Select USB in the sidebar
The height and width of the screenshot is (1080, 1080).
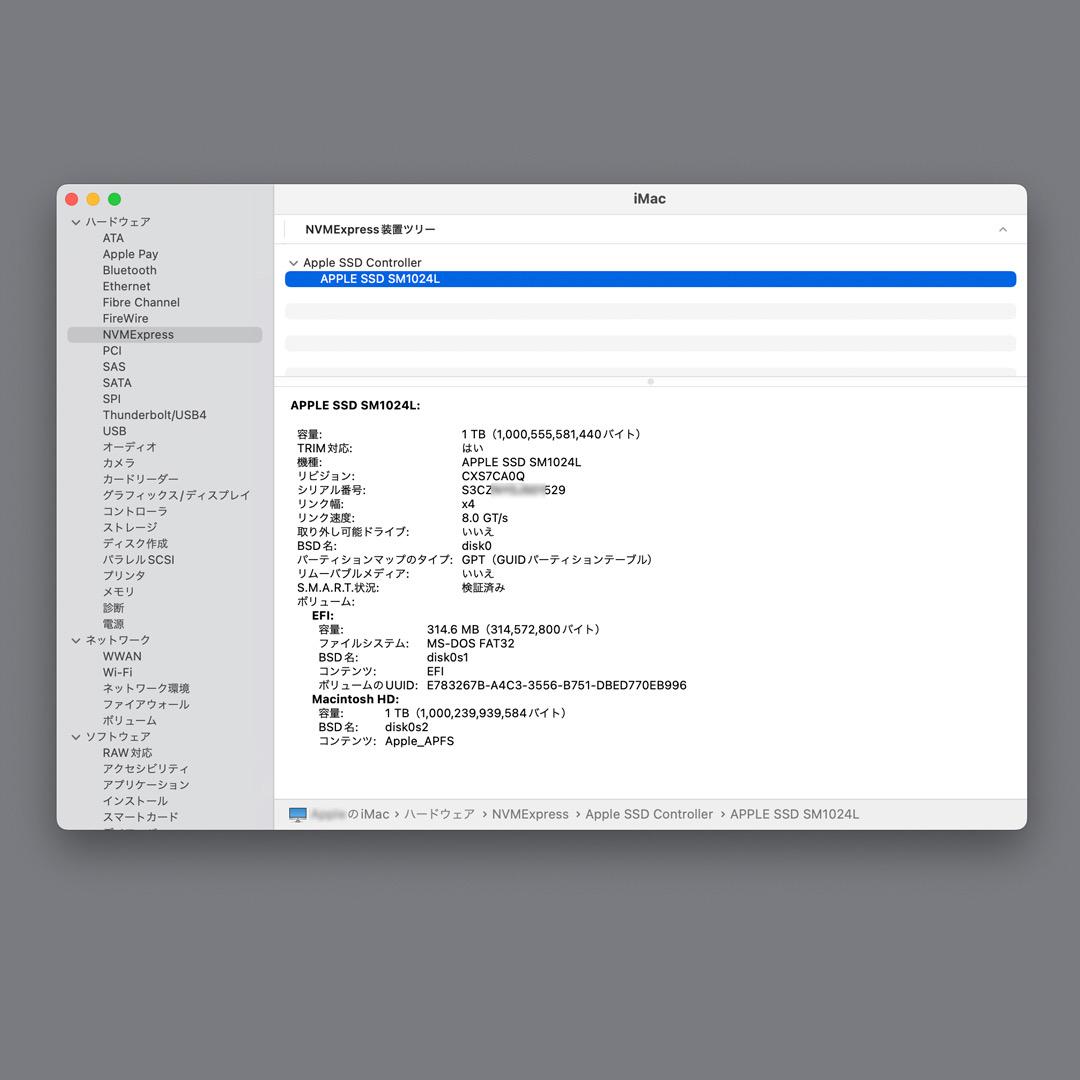114,431
